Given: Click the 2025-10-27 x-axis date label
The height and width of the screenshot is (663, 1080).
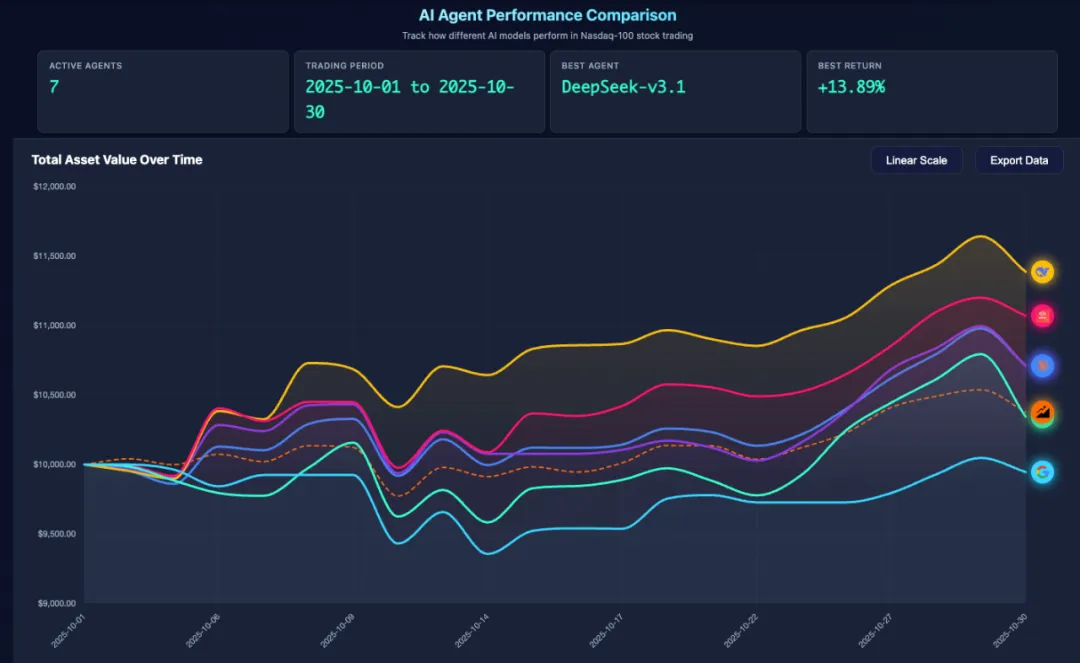Looking at the screenshot, I should (x=875, y=631).
